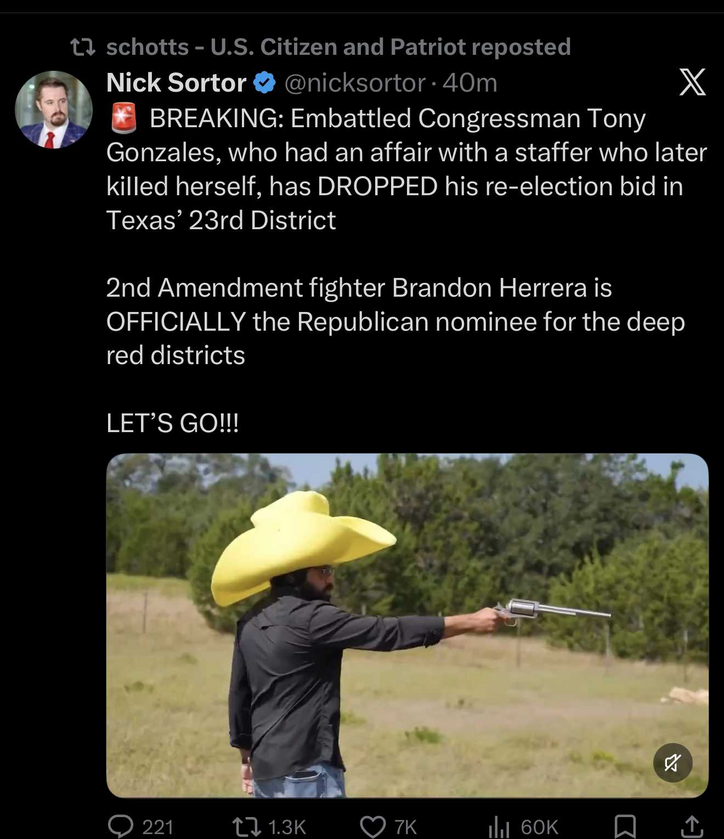
Task: Unmute the video with speaker button
Action: pos(673,762)
